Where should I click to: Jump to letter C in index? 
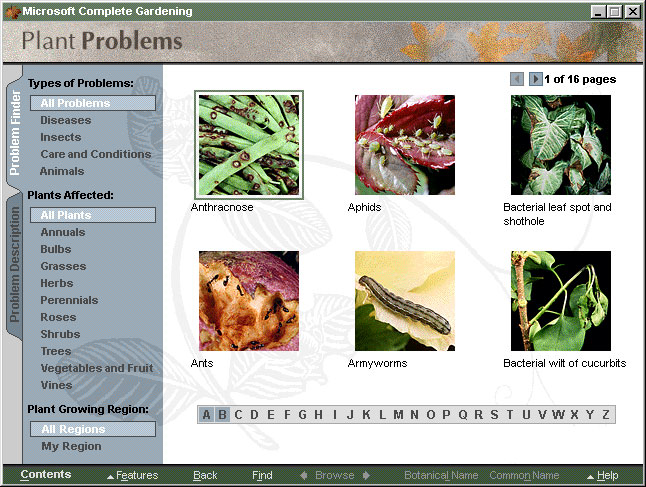[x=238, y=414]
